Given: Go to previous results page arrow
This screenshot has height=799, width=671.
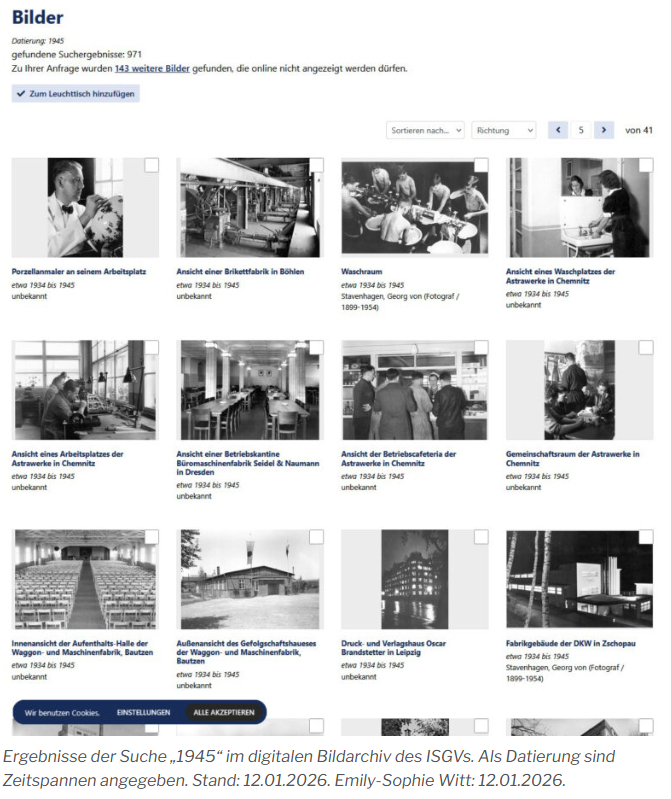Looking at the screenshot, I should tap(558, 130).
